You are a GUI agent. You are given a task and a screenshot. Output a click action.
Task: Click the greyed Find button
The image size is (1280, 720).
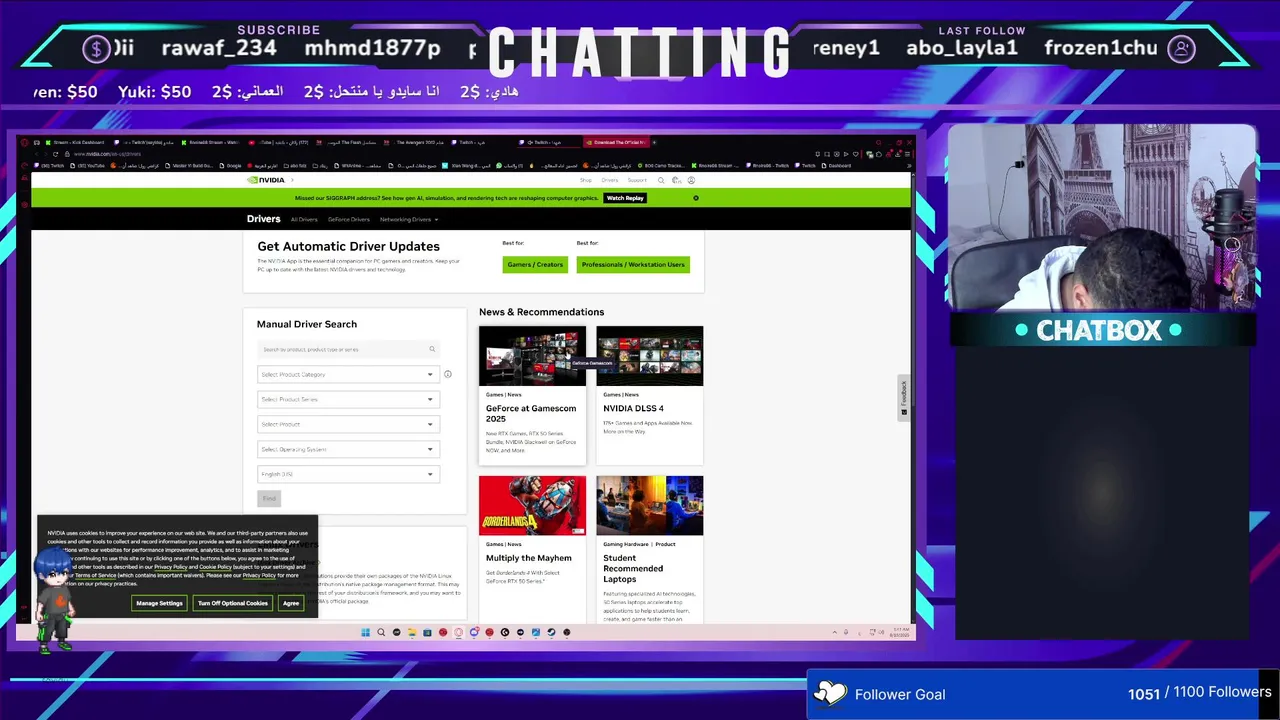(269, 498)
